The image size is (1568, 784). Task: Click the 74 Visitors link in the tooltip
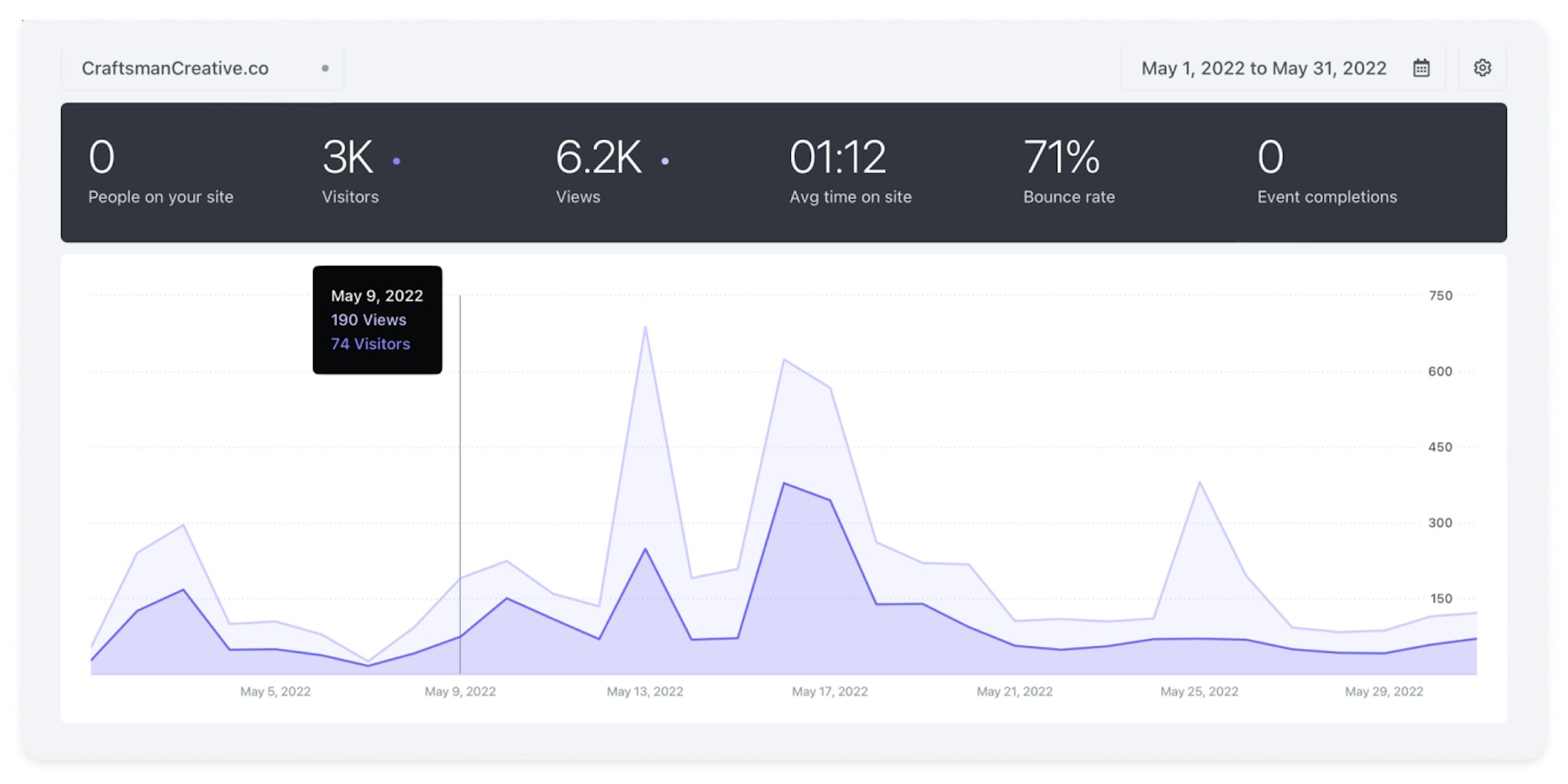369,344
